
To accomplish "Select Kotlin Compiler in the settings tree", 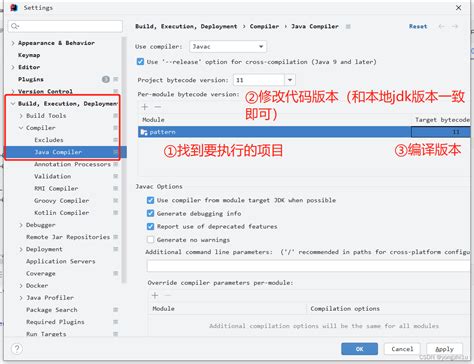I will [x=62, y=213].
